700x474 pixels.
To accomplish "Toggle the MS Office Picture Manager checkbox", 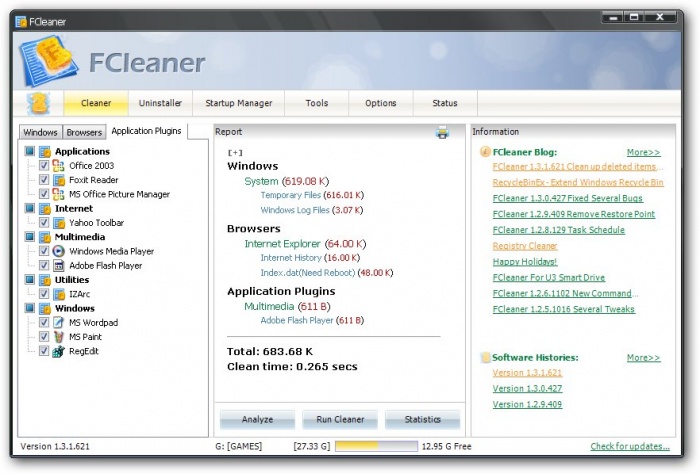I will 44,194.
